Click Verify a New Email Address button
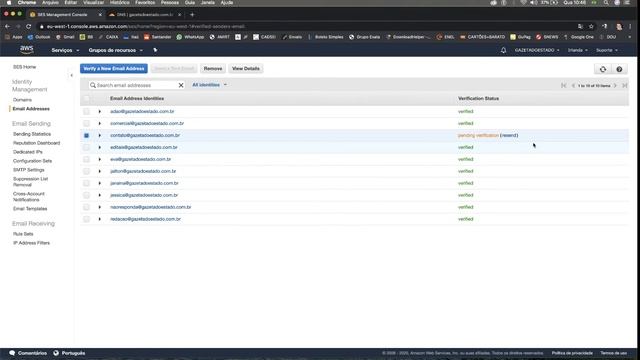The height and width of the screenshot is (360, 640). 113,69
